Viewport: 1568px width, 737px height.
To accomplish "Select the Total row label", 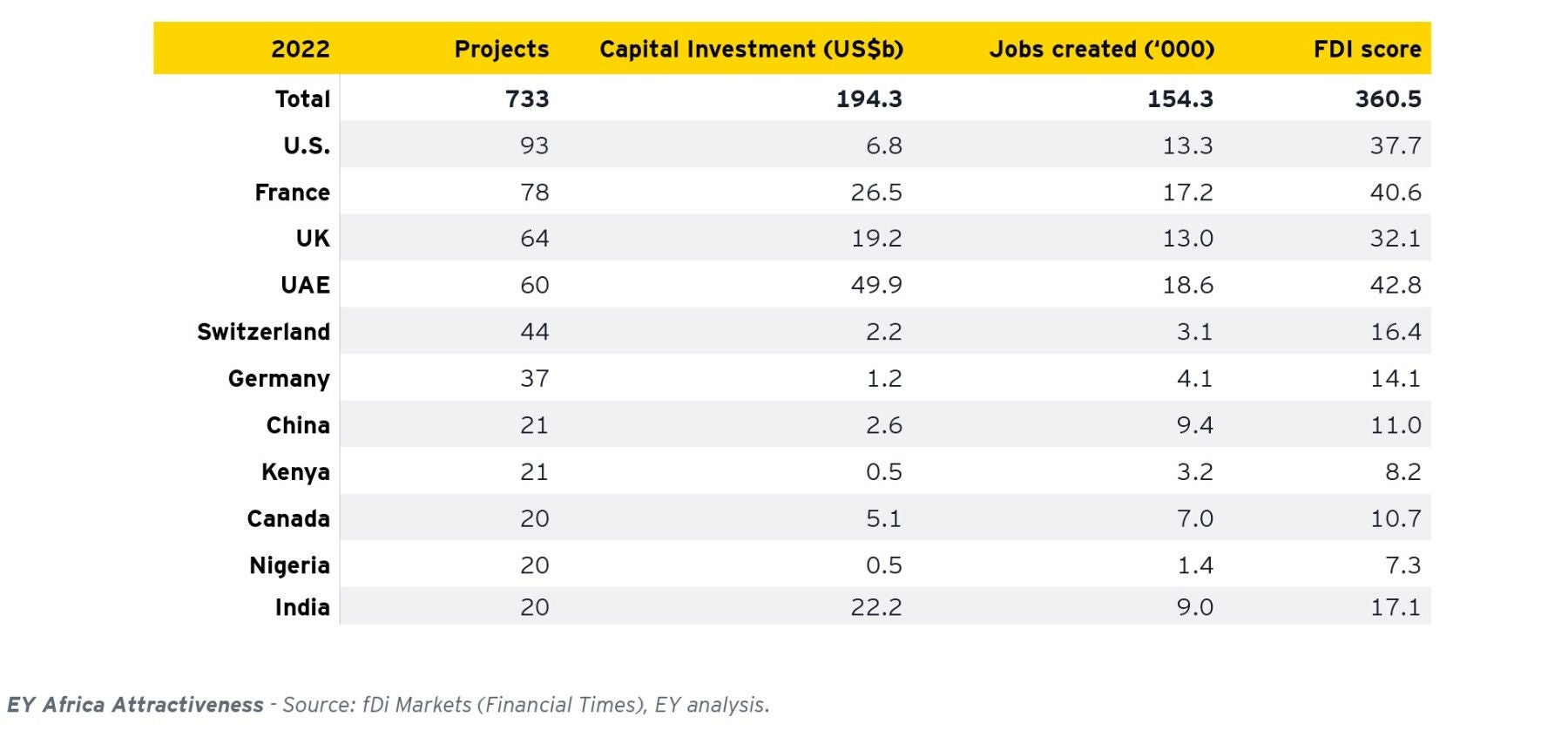I will [x=302, y=98].
